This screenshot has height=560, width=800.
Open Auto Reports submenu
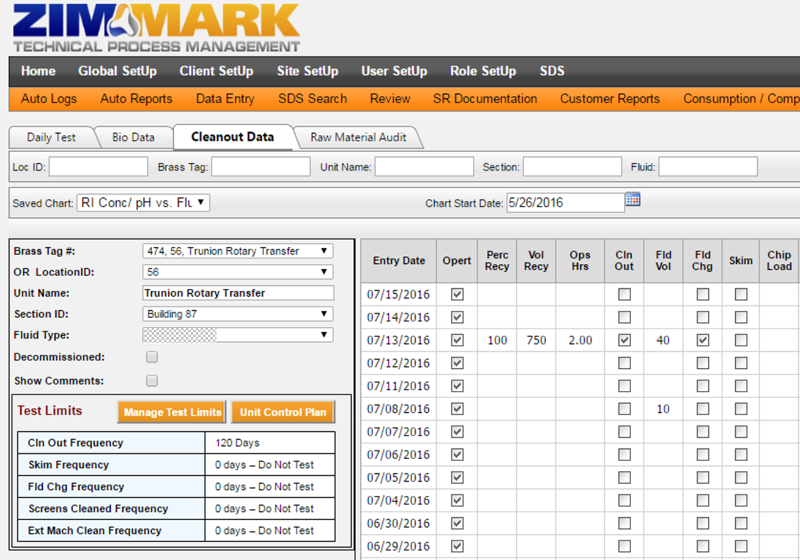click(x=136, y=98)
